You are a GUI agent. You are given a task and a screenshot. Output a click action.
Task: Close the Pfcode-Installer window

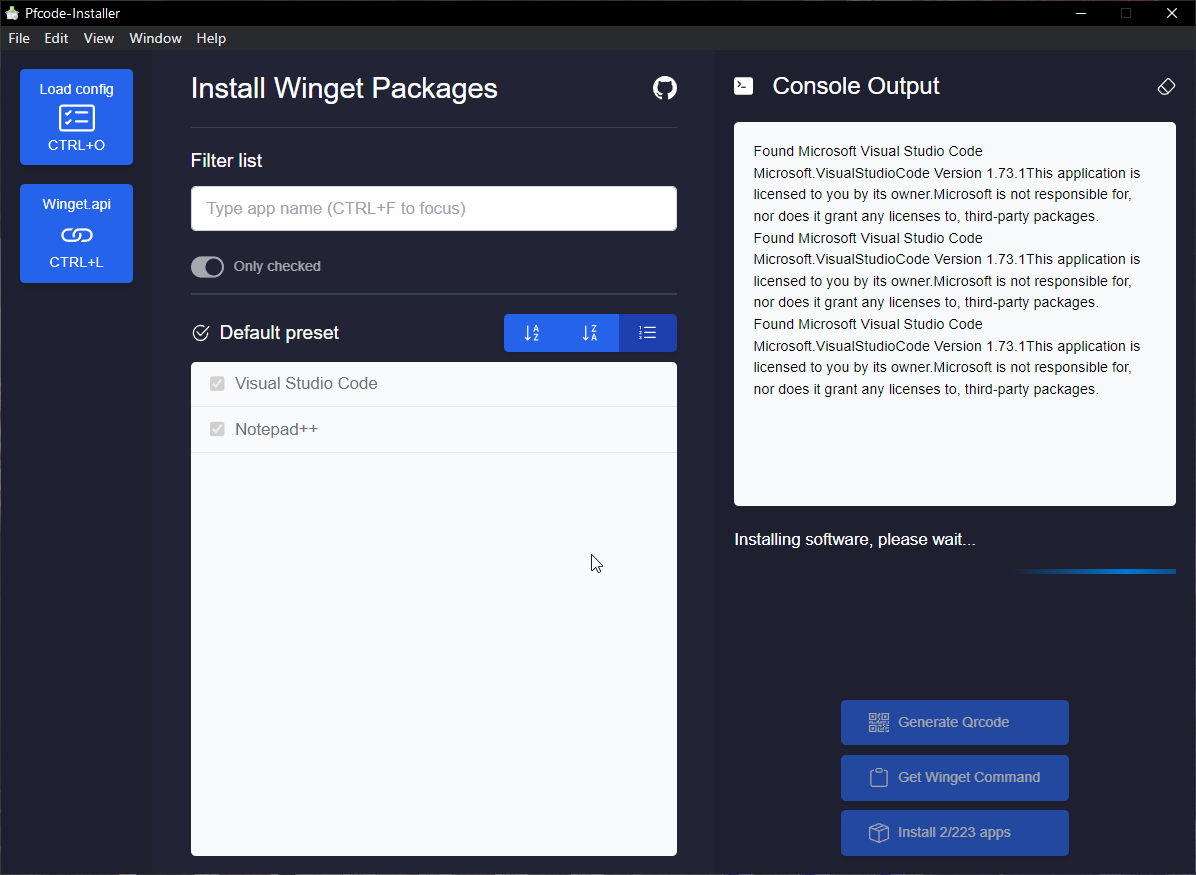coord(1172,13)
